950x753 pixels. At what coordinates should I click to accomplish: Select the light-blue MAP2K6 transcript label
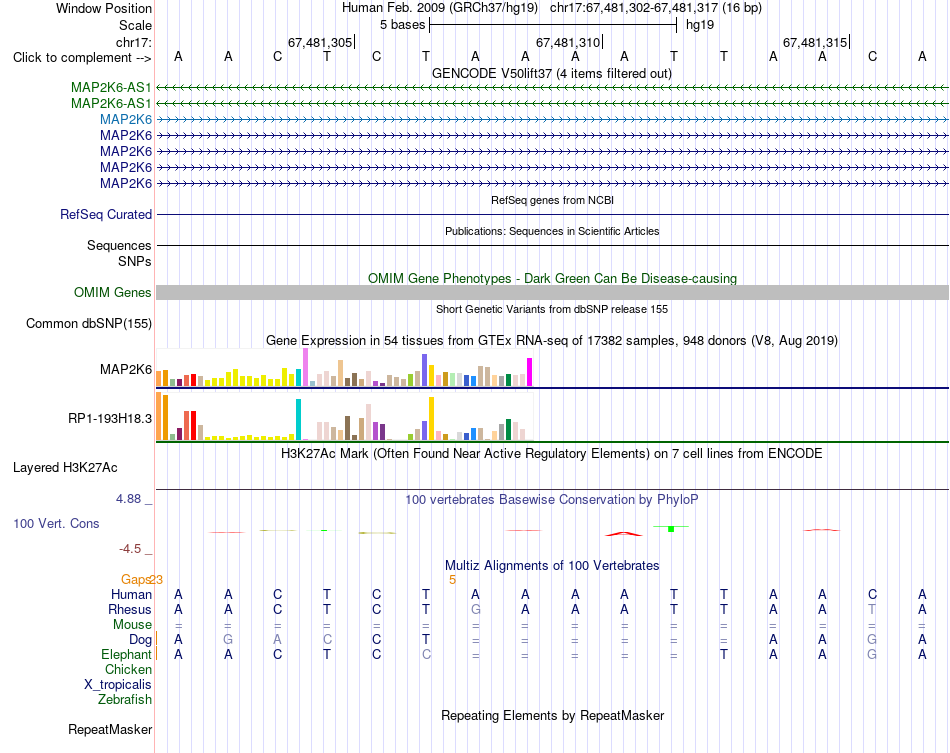click(126, 119)
